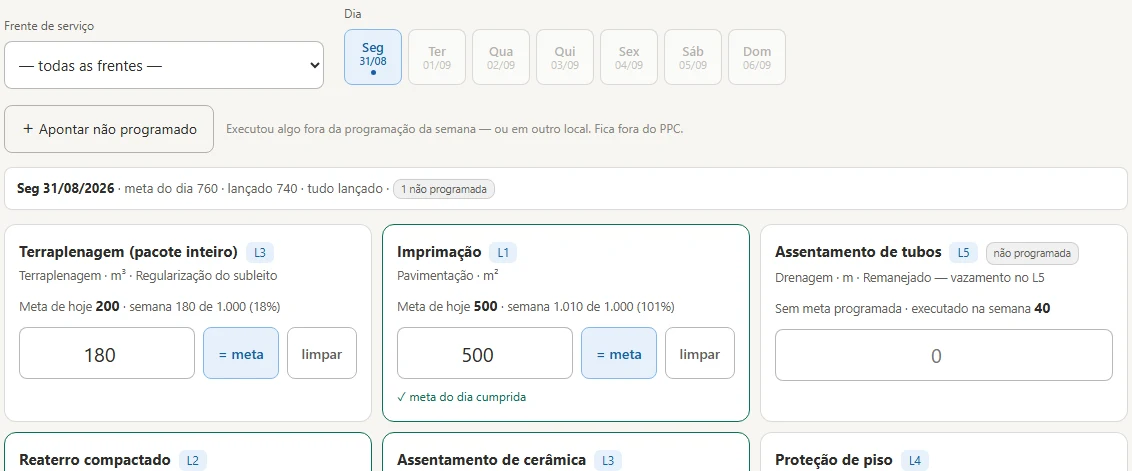Click the Seg 31/08/2026 summary date
The height and width of the screenshot is (471, 1132).
(65, 189)
